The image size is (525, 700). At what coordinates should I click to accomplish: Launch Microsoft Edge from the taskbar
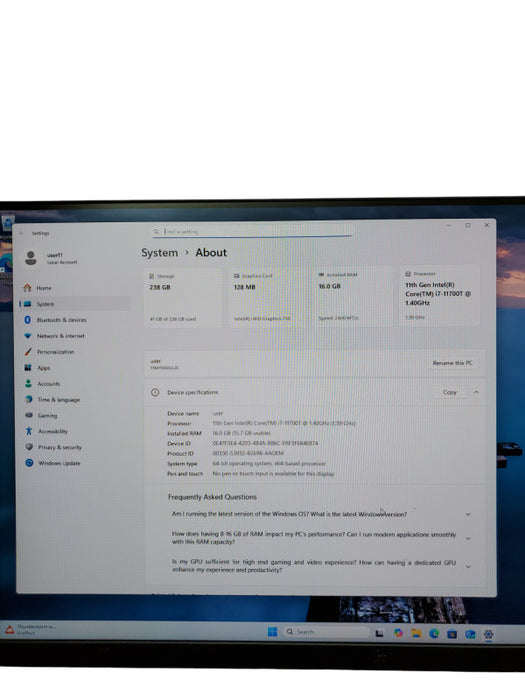tap(434, 633)
